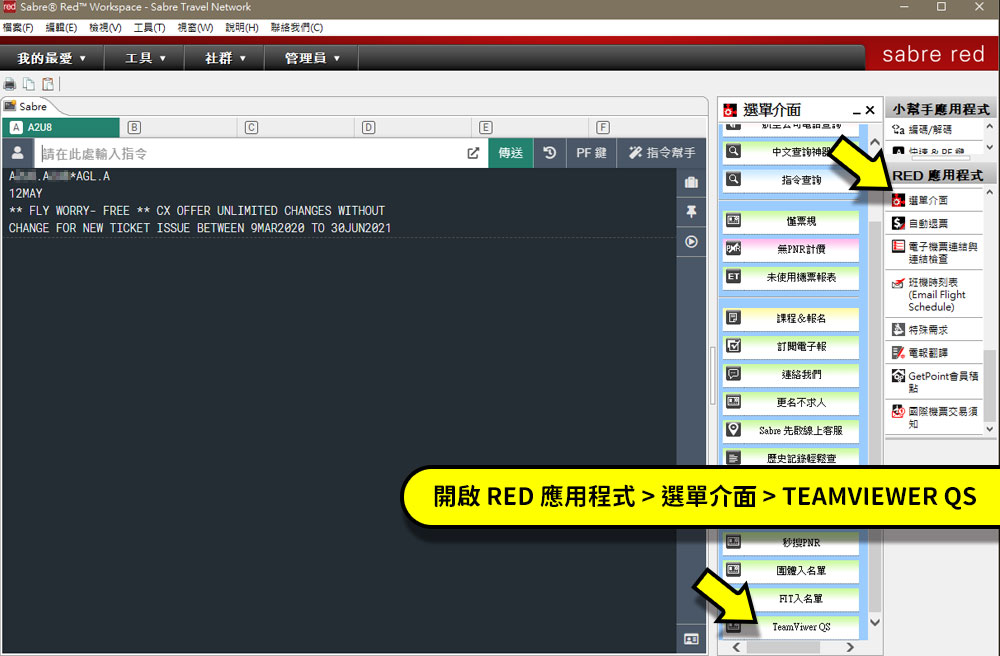Select work area A A2U8 tab
The width and height of the screenshot is (1000, 656).
[x=61, y=128]
